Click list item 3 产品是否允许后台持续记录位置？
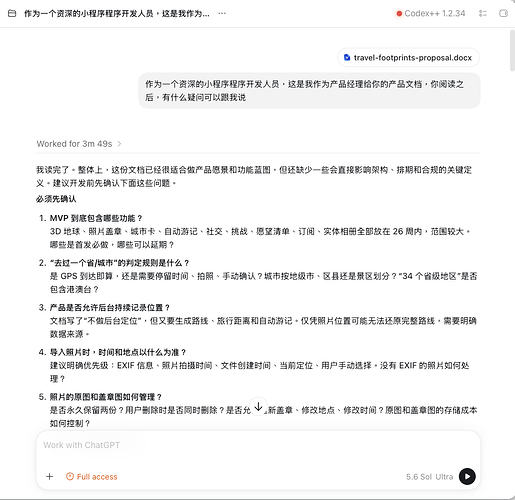This screenshot has height=500, width=515. 110,307
